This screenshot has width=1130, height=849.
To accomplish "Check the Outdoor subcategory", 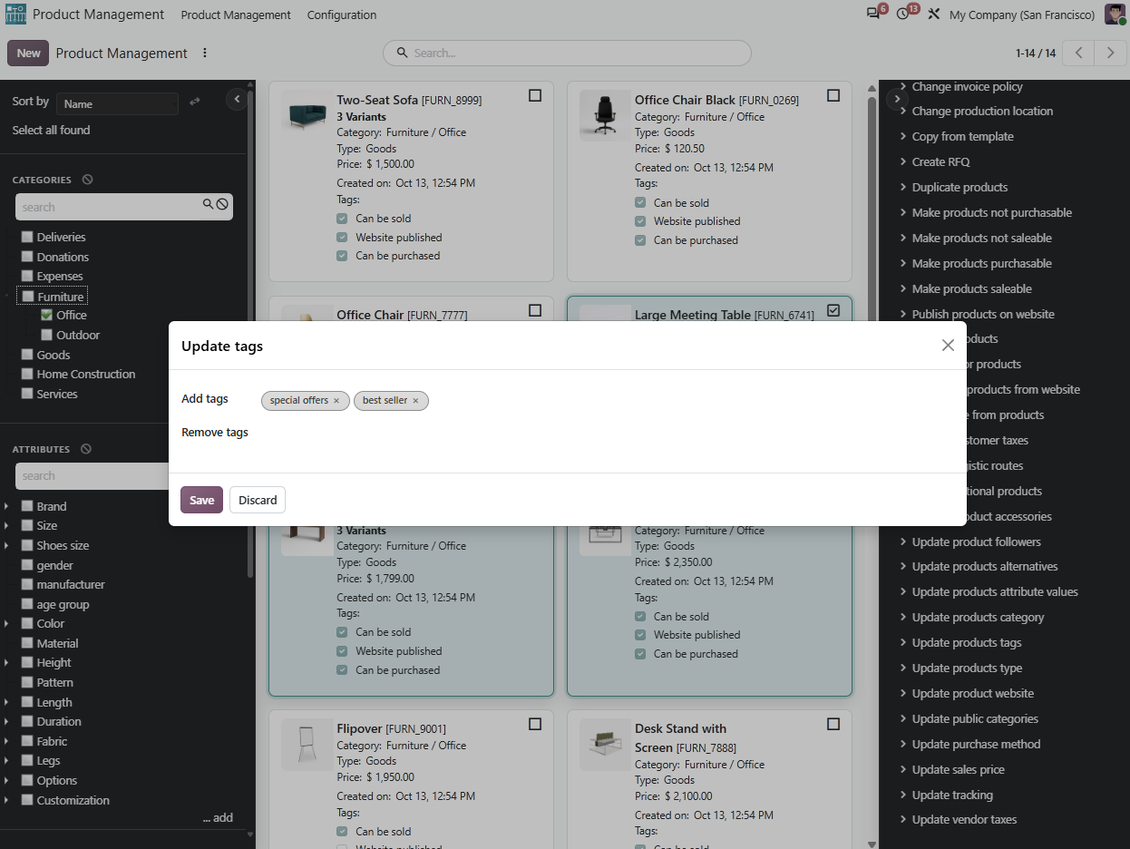I will tap(47, 334).
